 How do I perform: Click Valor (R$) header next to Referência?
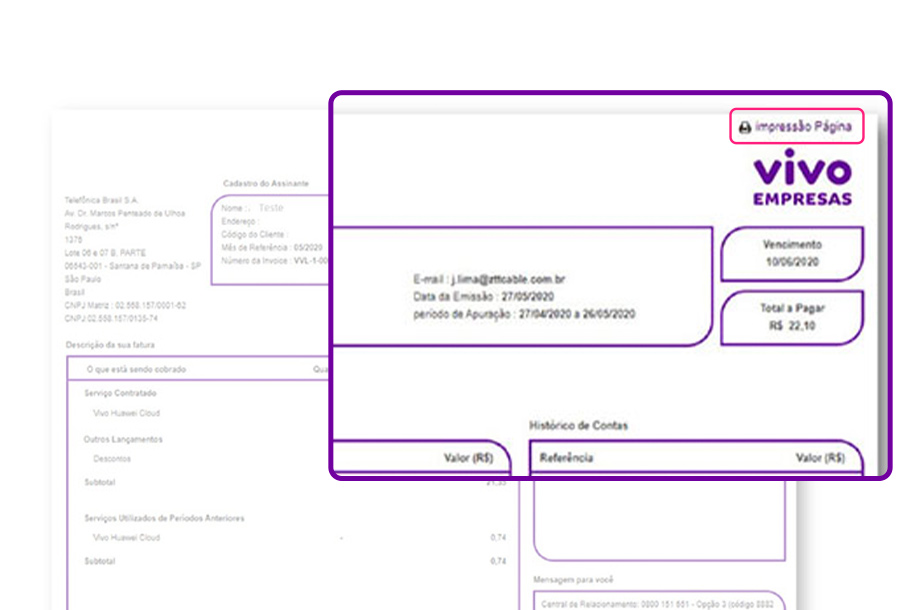pyautogui.click(x=820, y=458)
